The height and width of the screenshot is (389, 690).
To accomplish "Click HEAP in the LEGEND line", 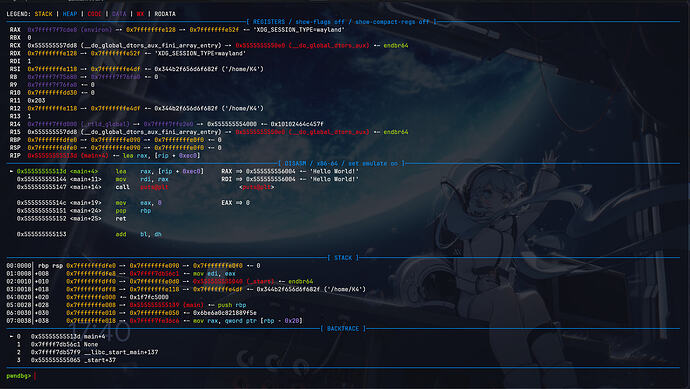I will (x=70, y=14).
